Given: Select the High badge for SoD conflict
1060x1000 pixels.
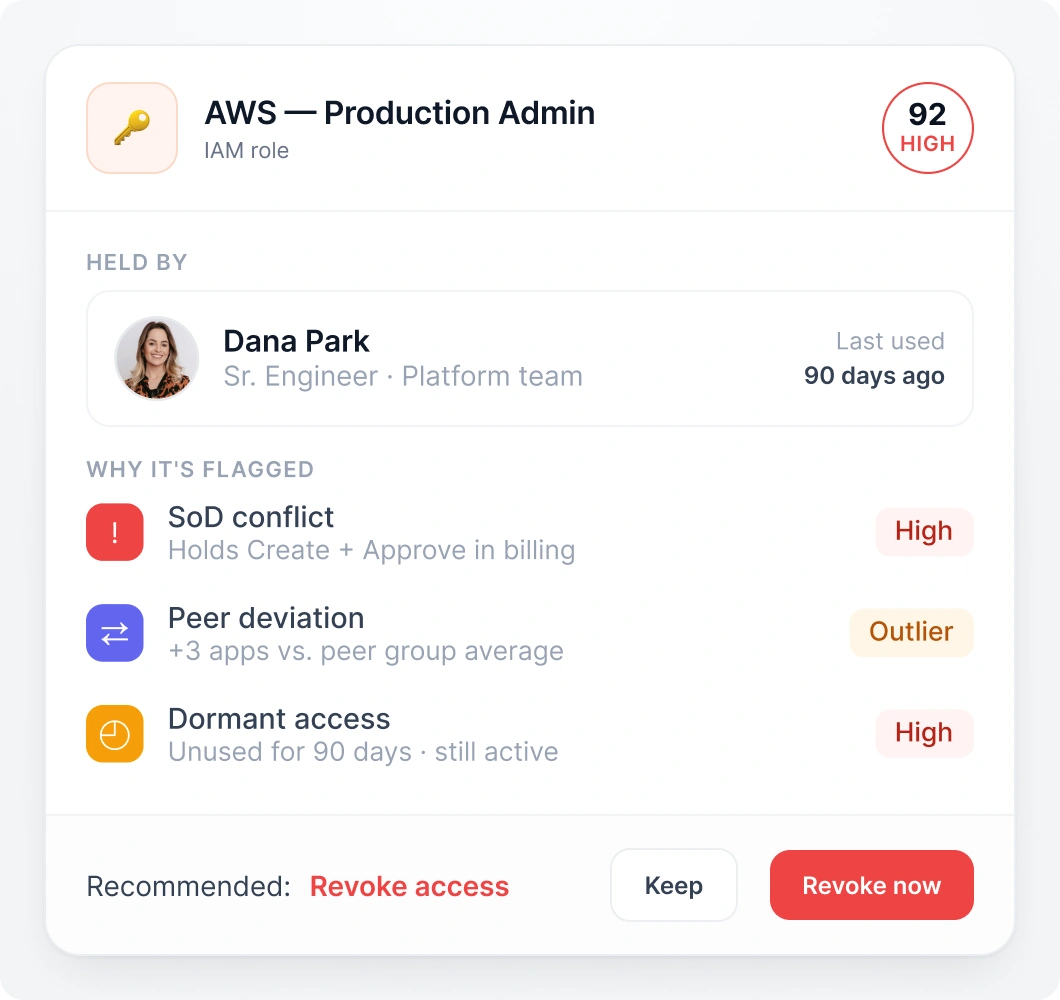Looking at the screenshot, I should click(x=924, y=531).
